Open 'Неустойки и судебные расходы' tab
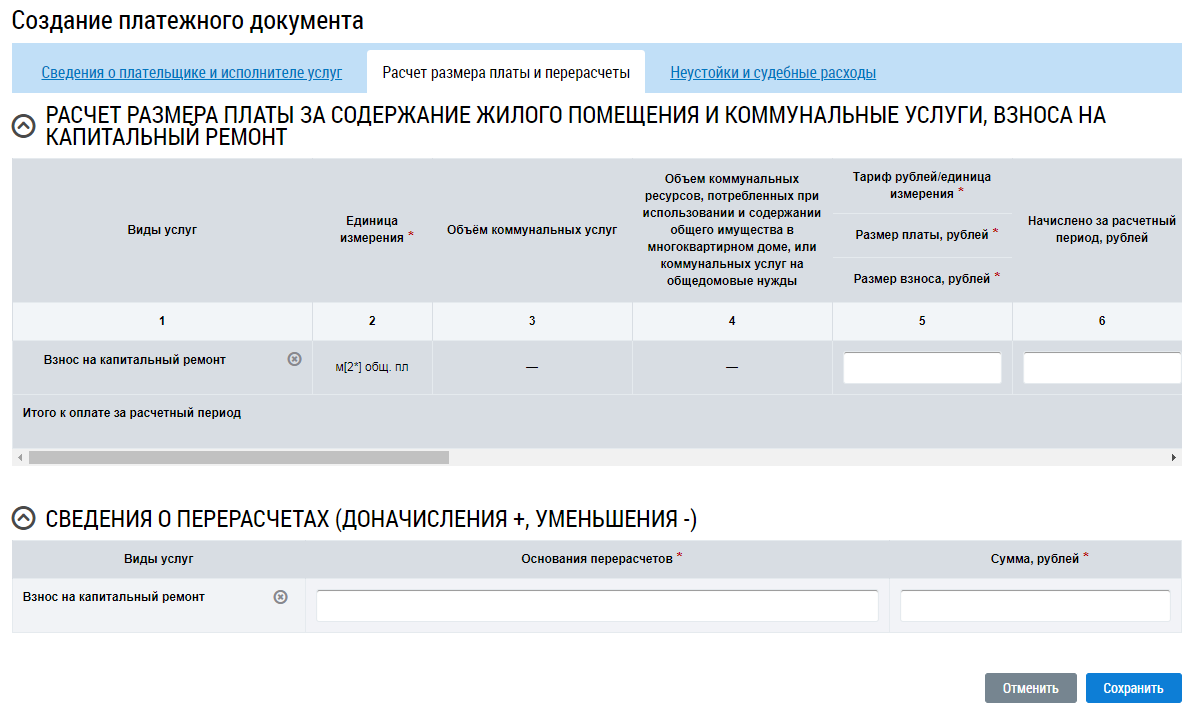 [x=772, y=73]
